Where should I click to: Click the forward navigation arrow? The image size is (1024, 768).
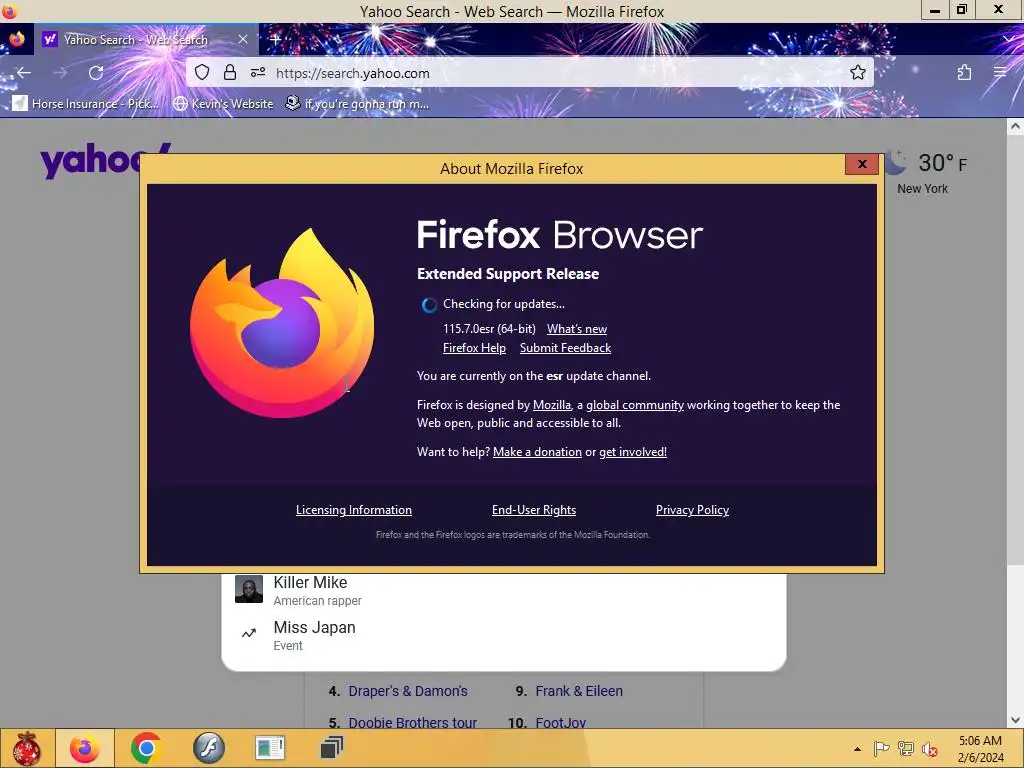(x=60, y=72)
